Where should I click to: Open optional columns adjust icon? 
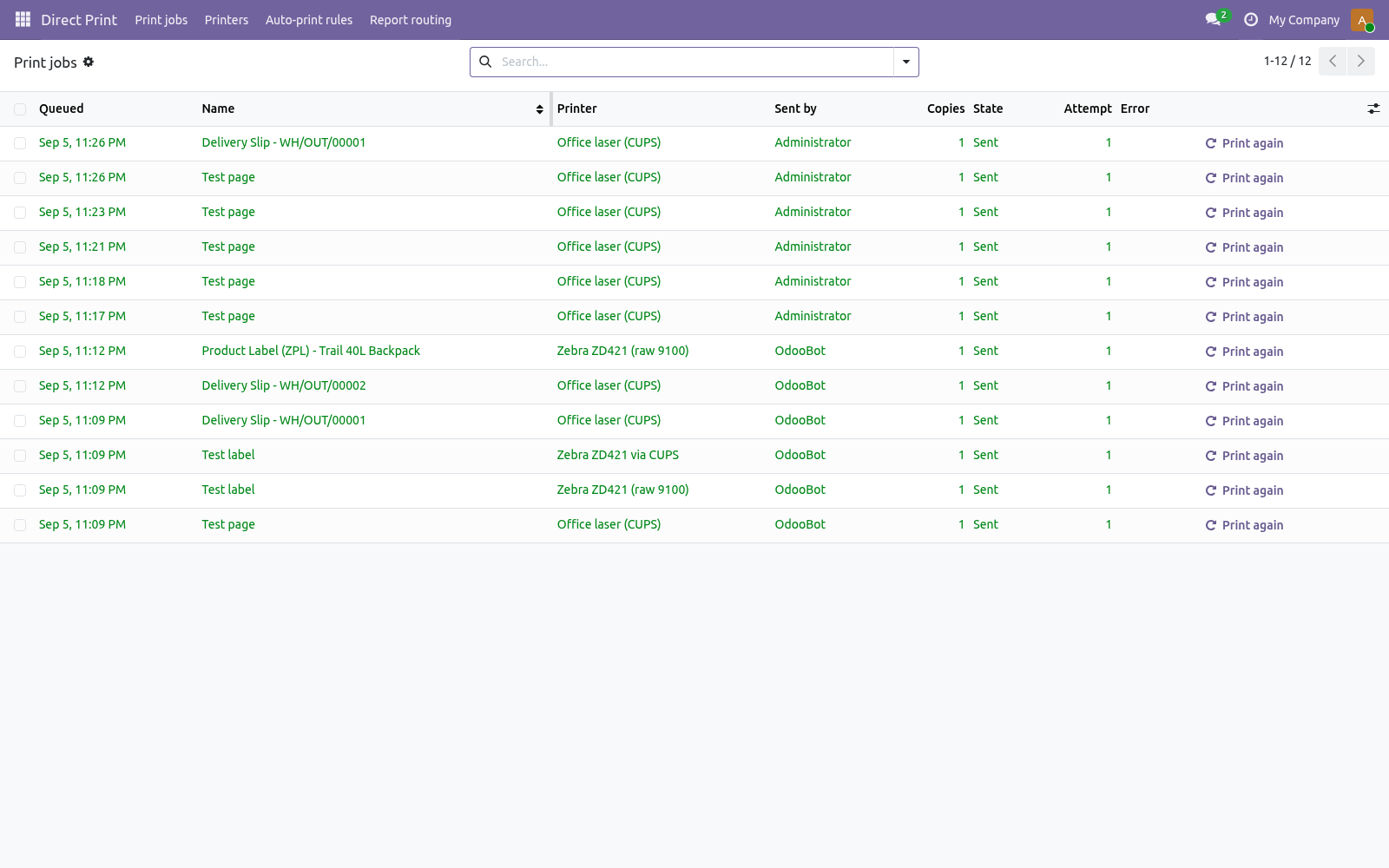(x=1373, y=108)
